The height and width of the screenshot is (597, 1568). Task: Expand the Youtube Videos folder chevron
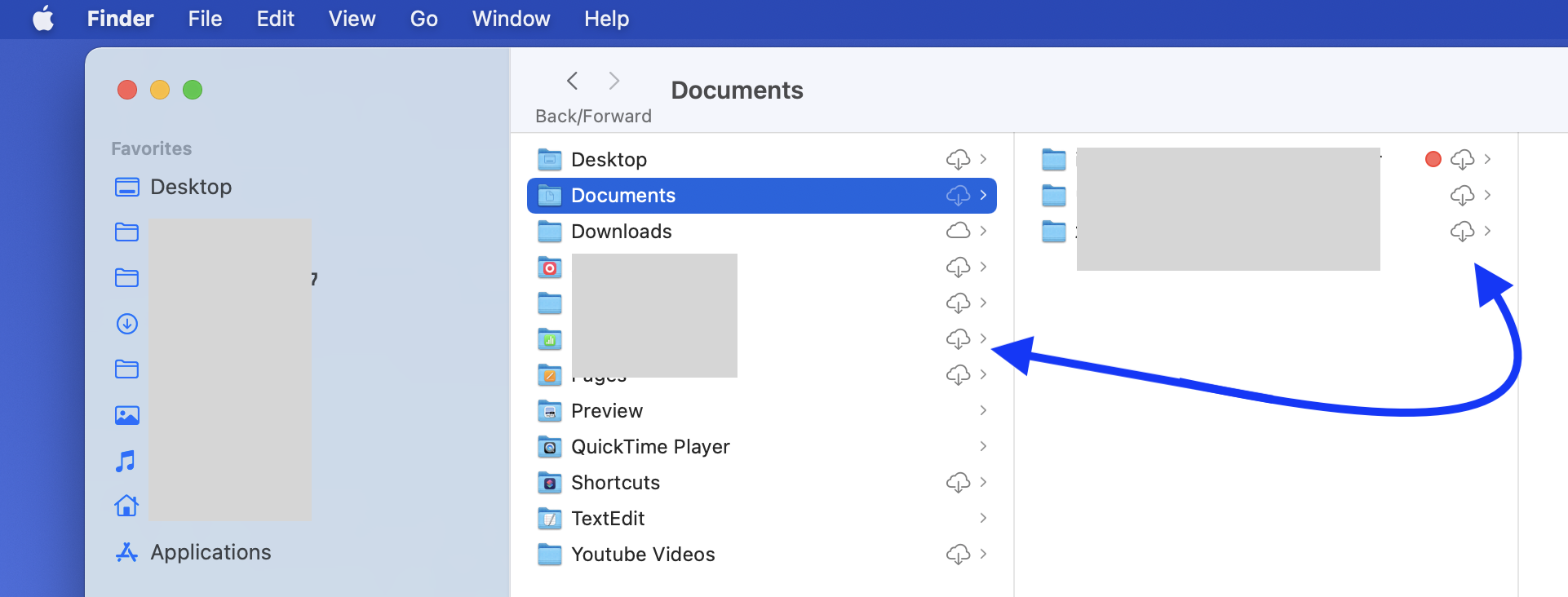pyautogui.click(x=983, y=554)
